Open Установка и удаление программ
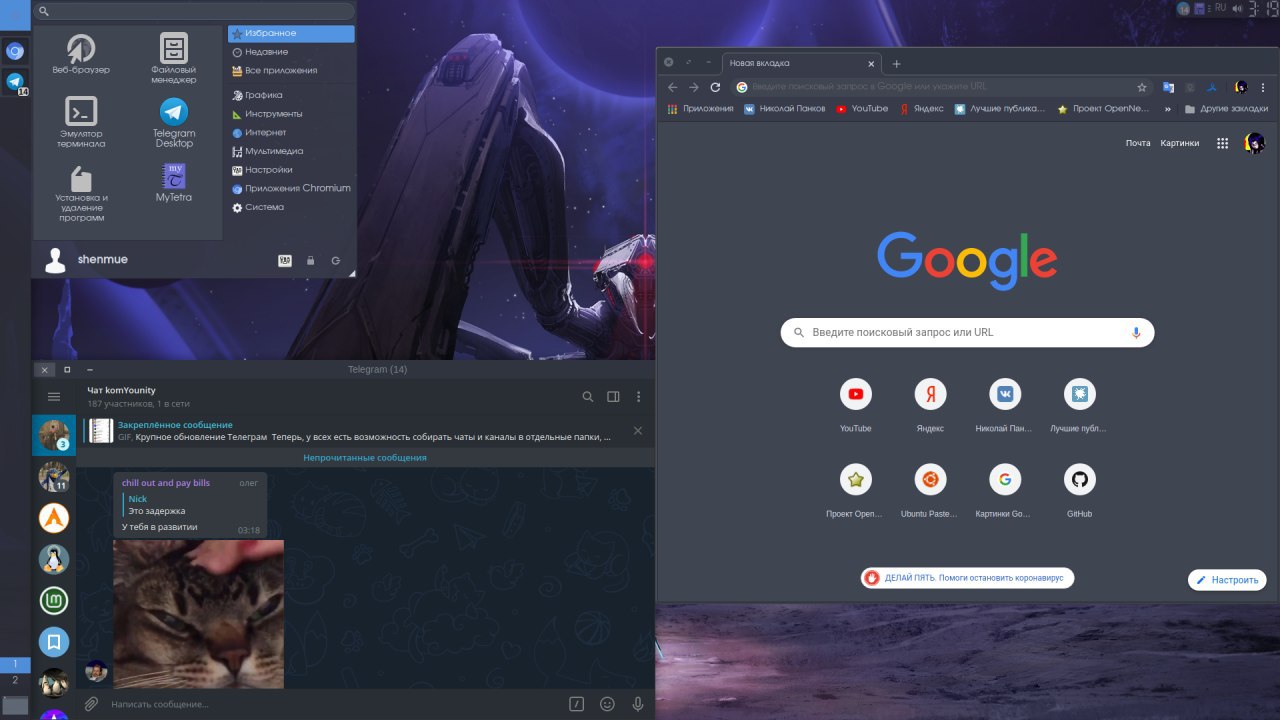Image resolution: width=1280 pixels, height=720 pixels. click(81, 193)
